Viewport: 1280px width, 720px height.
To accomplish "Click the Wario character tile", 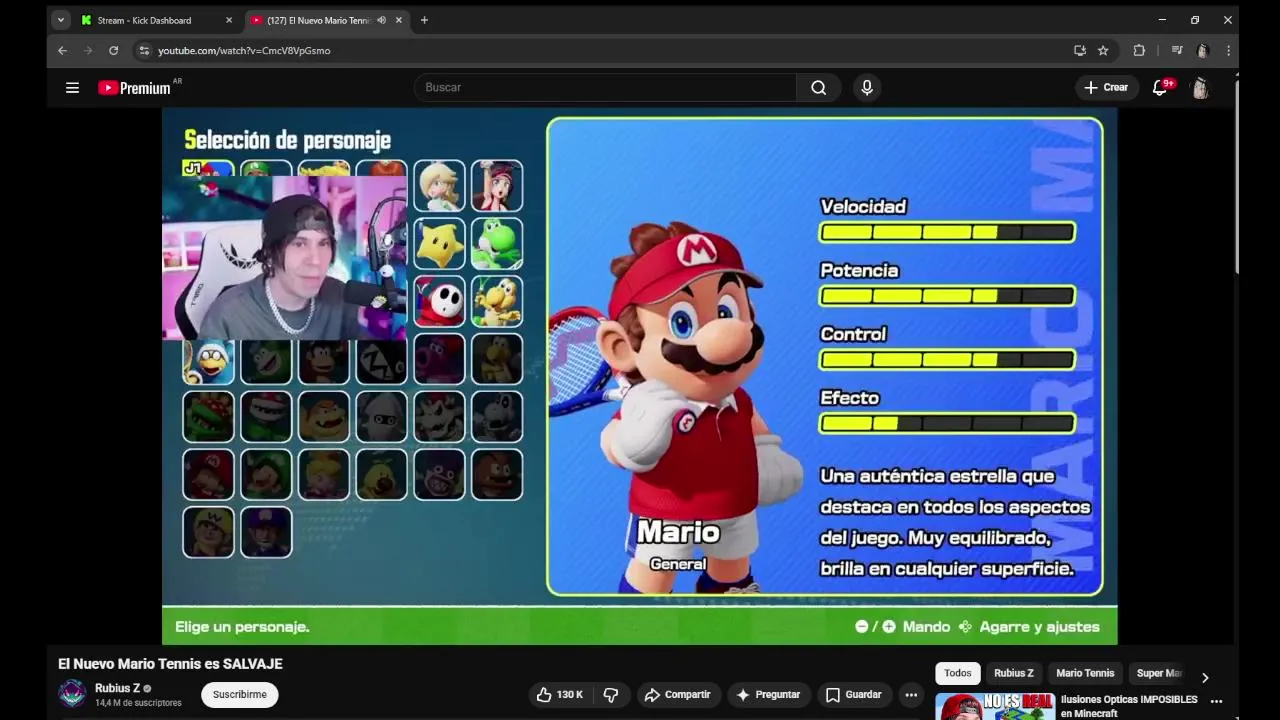I will 209,532.
